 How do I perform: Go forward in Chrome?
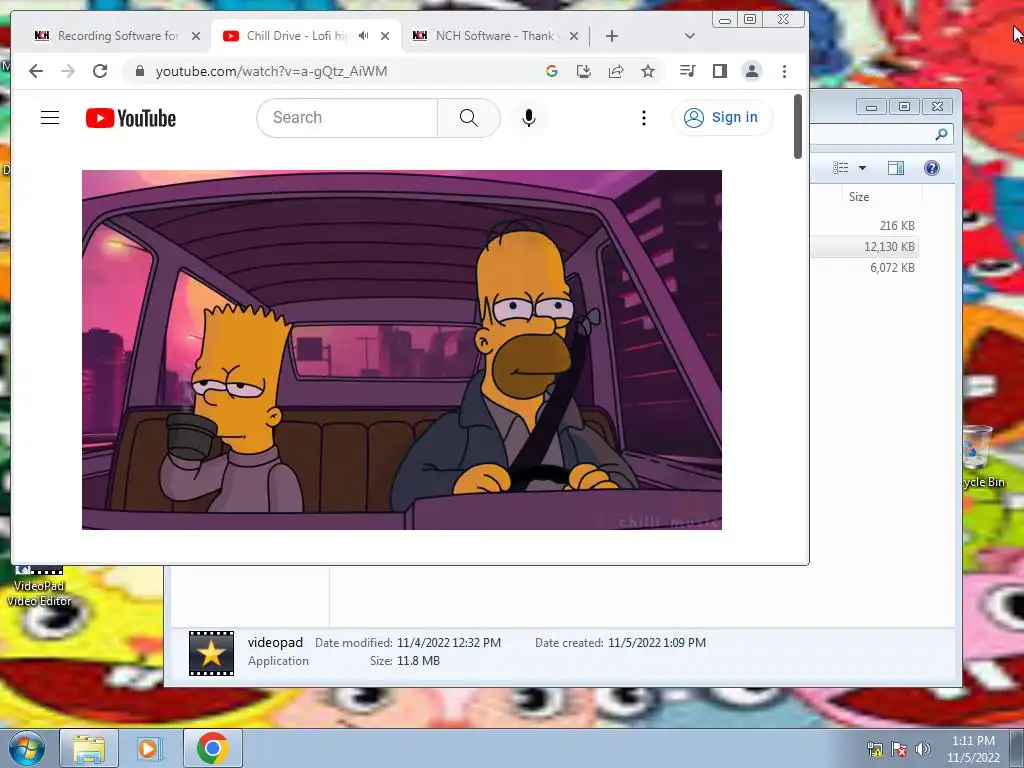click(68, 71)
